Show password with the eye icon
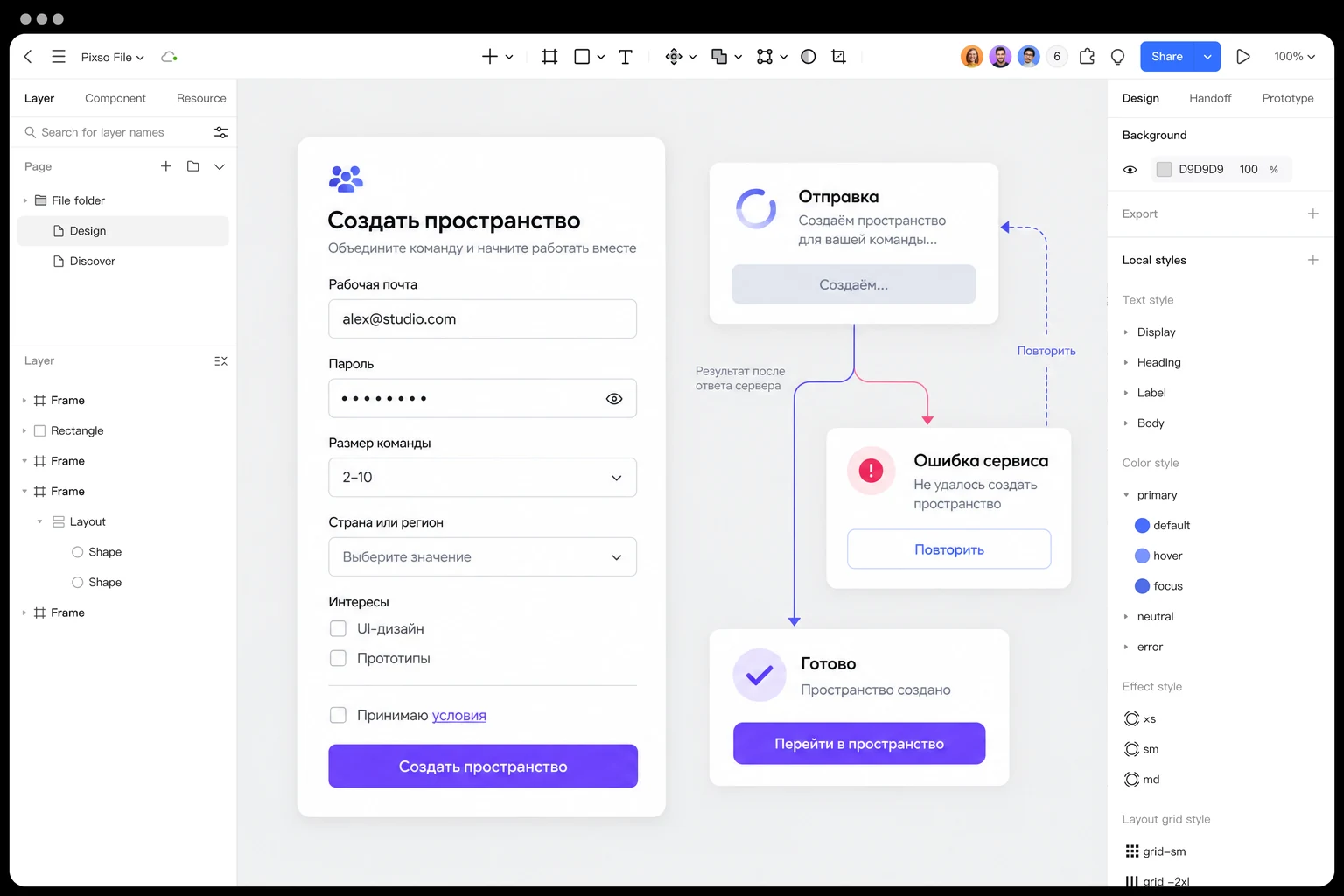This screenshot has height=896, width=1344. pyautogui.click(x=614, y=399)
